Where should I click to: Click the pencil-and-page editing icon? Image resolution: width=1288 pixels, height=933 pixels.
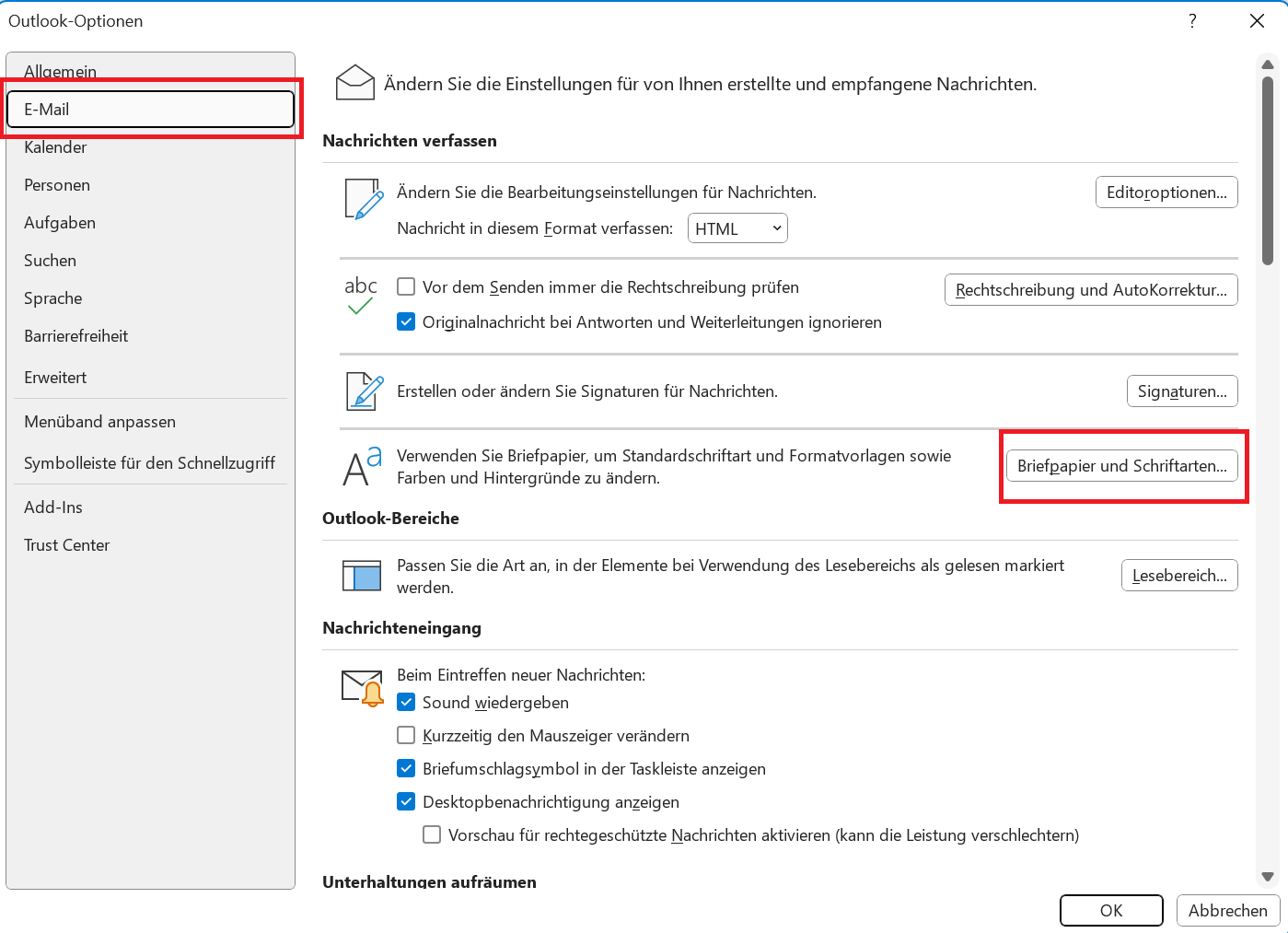(363, 199)
